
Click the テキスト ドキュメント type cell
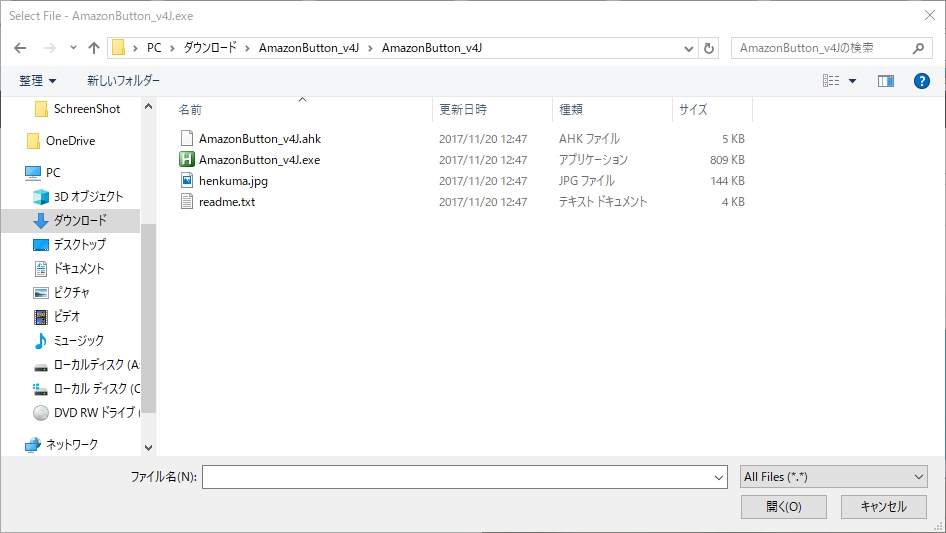pos(603,202)
